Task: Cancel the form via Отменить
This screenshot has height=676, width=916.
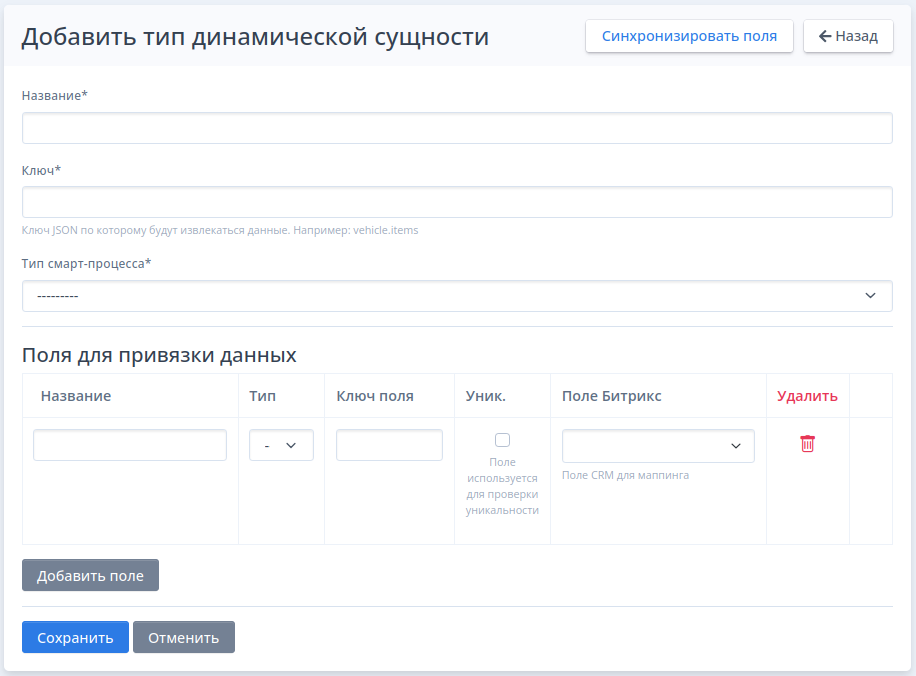Action: [x=184, y=637]
